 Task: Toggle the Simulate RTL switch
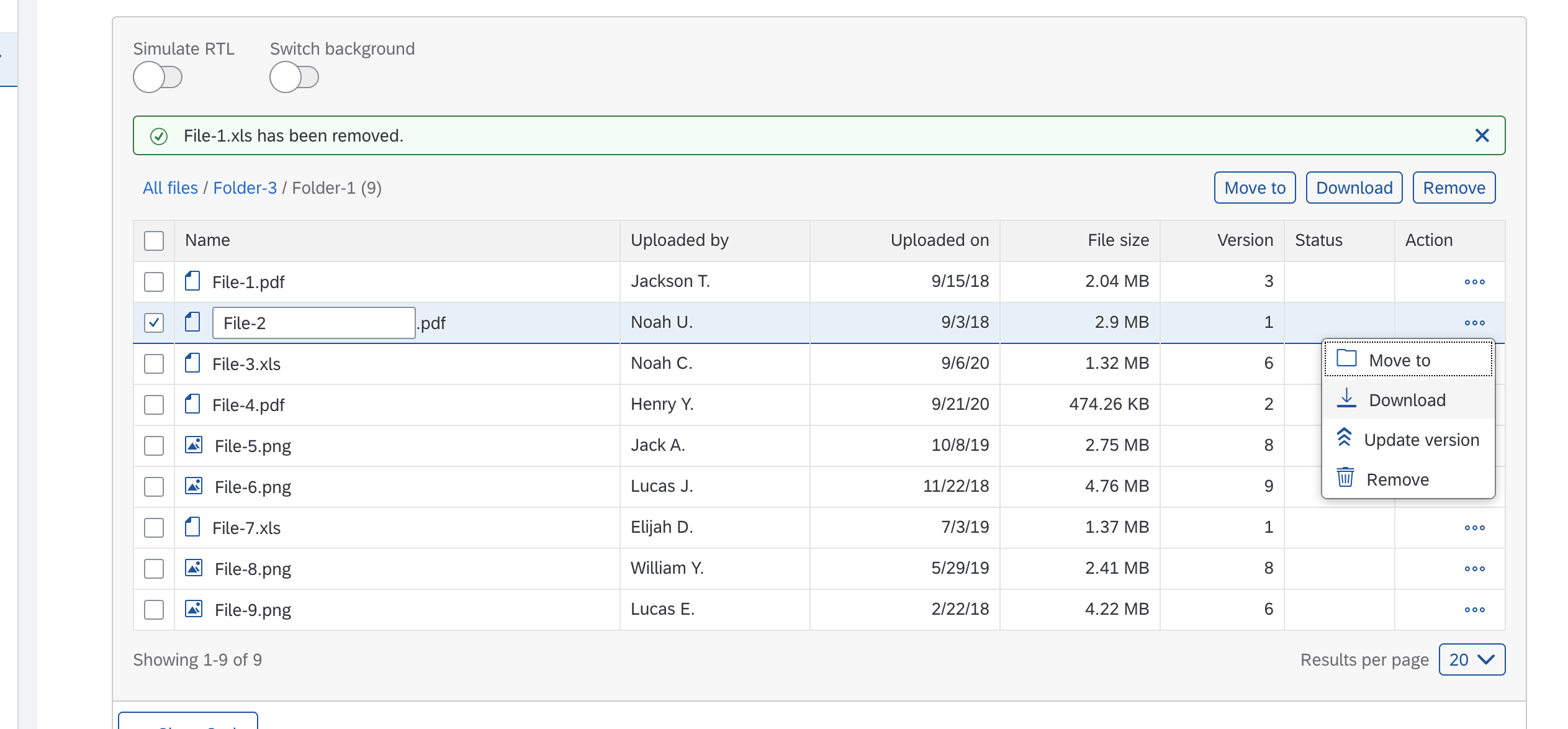(158, 78)
